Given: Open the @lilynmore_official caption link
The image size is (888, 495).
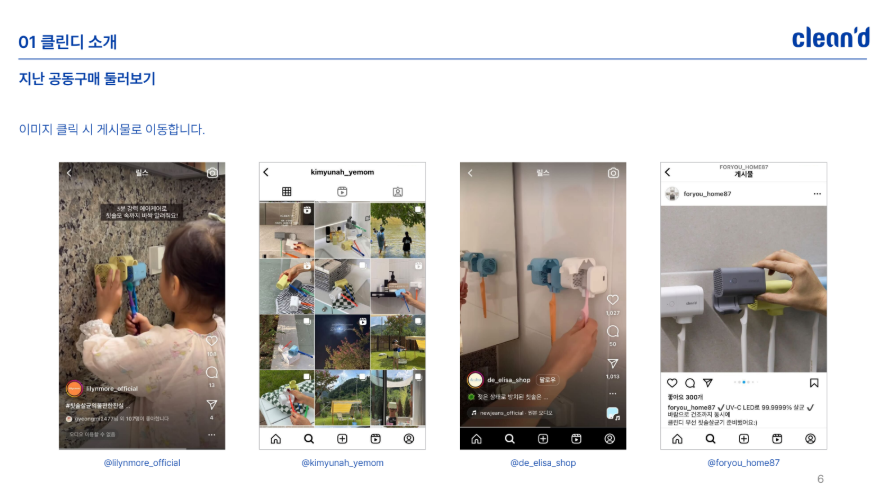Looking at the screenshot, I should [x=142, y=463].
